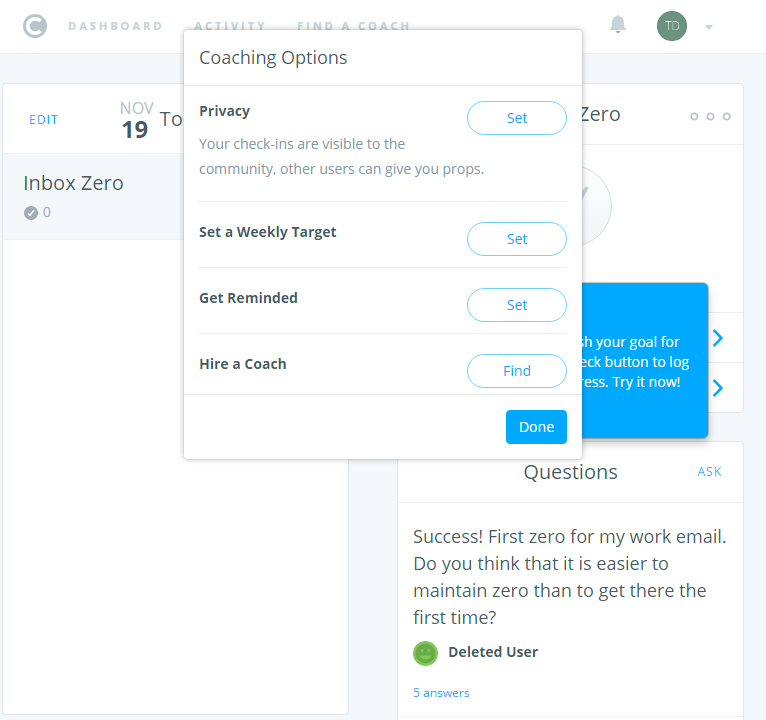Open the notifications bell
Viewport: 766px width, 720px height.
618,25
